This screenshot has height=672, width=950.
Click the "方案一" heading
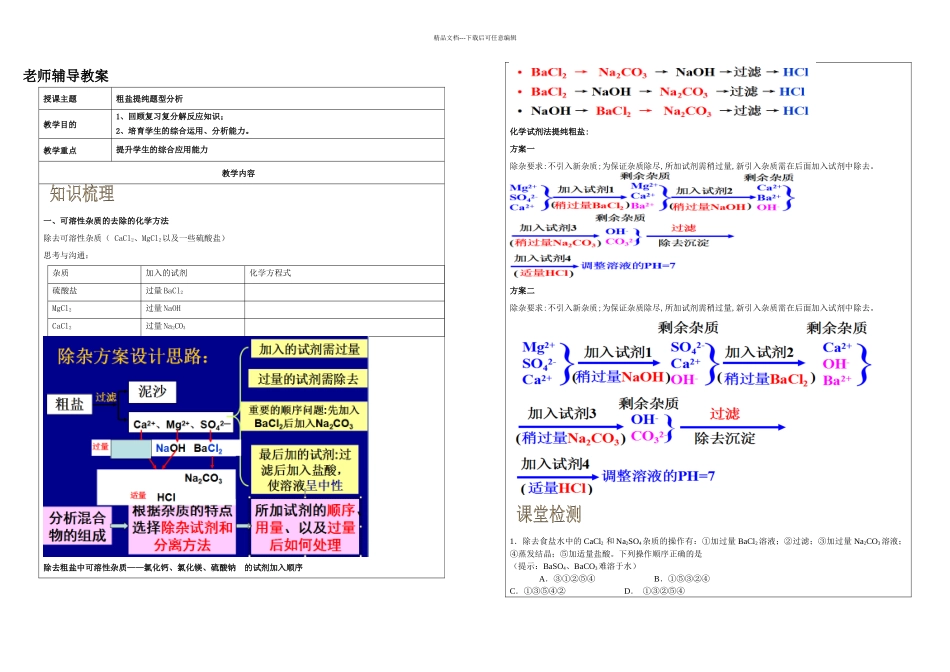pos(522,148)
